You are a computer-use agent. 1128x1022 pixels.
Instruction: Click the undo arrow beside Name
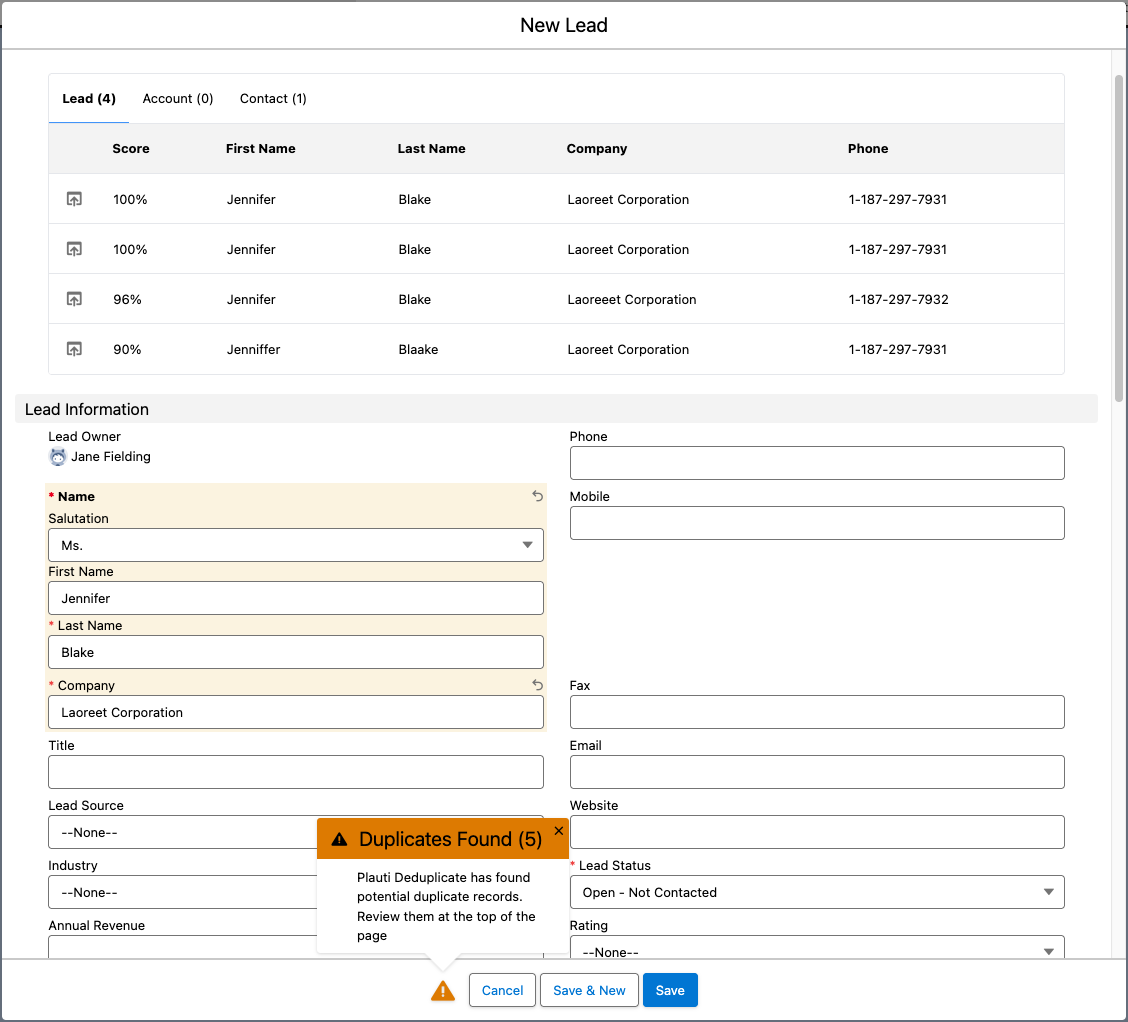[x=537, y=496]
